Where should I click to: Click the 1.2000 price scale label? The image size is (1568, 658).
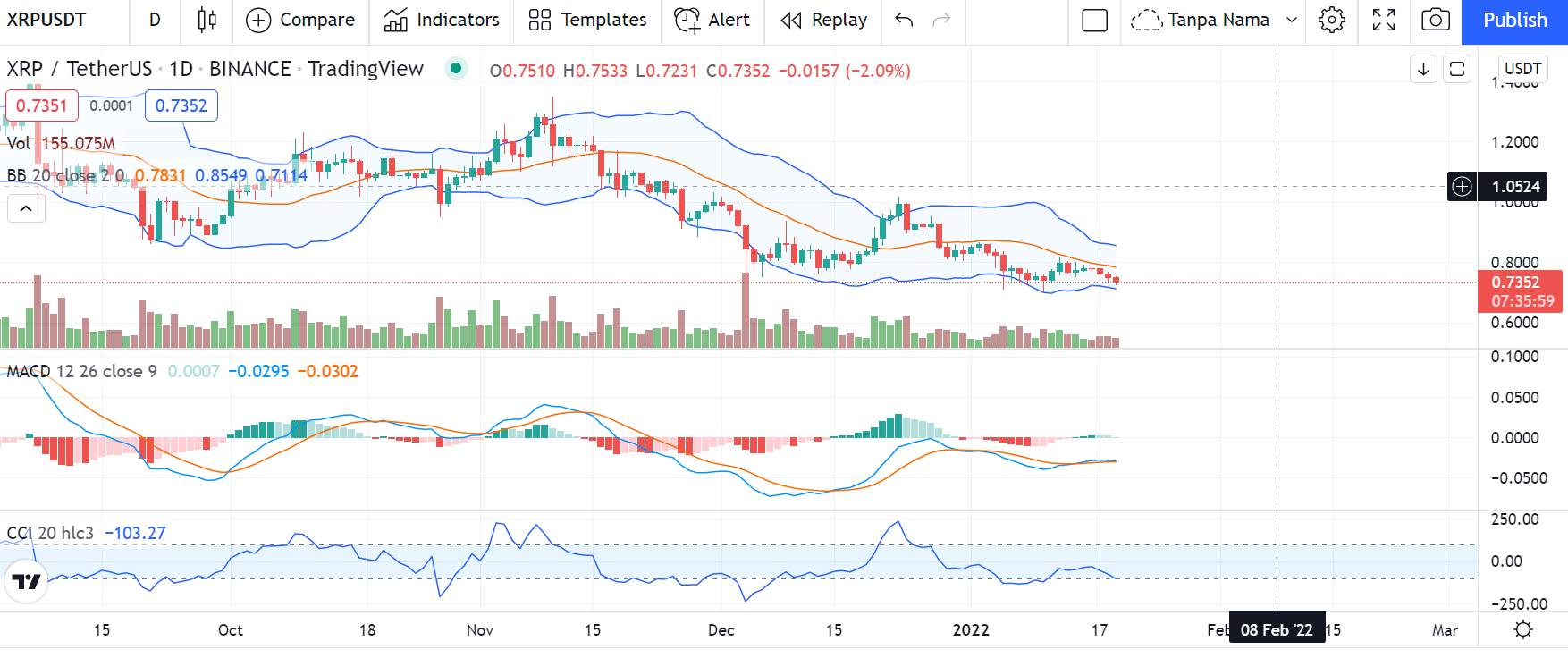point(1515,142)
